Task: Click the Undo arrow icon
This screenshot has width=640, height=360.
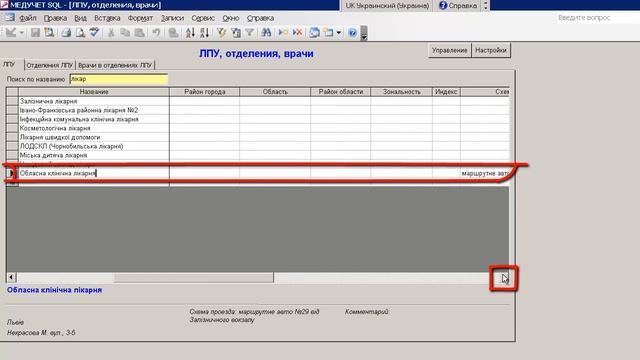Action: click(156, 33)
